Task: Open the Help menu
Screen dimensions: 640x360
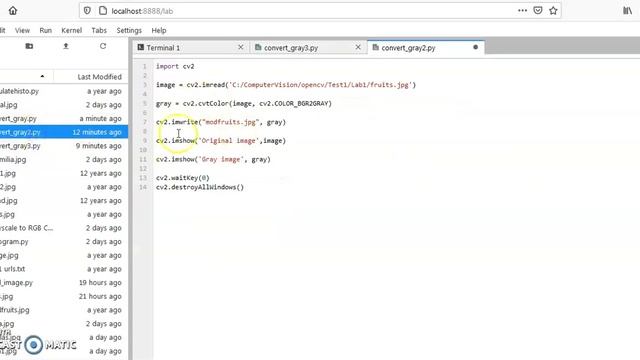Action: click(x=159, y=30)
